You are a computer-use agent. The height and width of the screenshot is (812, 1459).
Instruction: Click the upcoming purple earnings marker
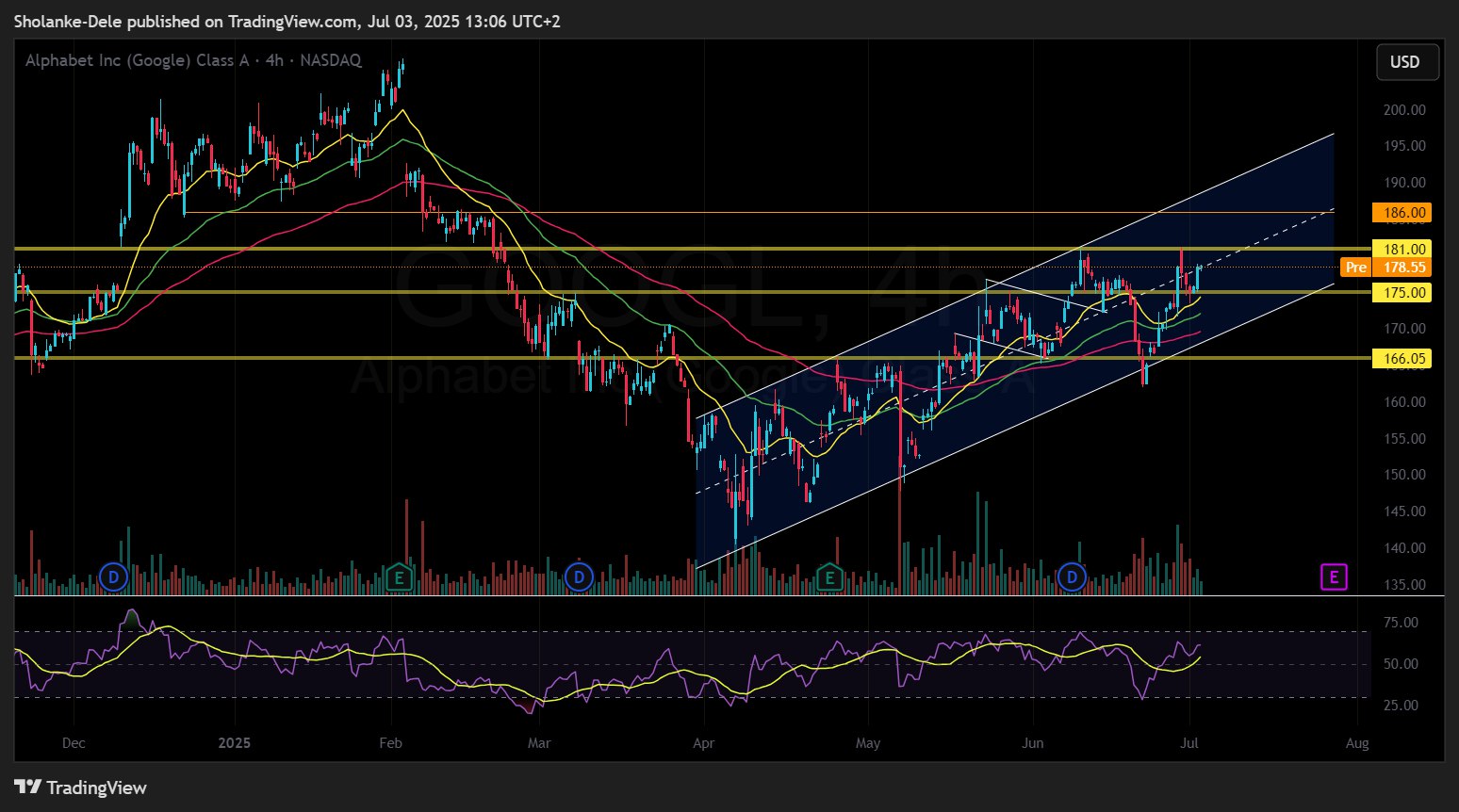[1334, 577]
